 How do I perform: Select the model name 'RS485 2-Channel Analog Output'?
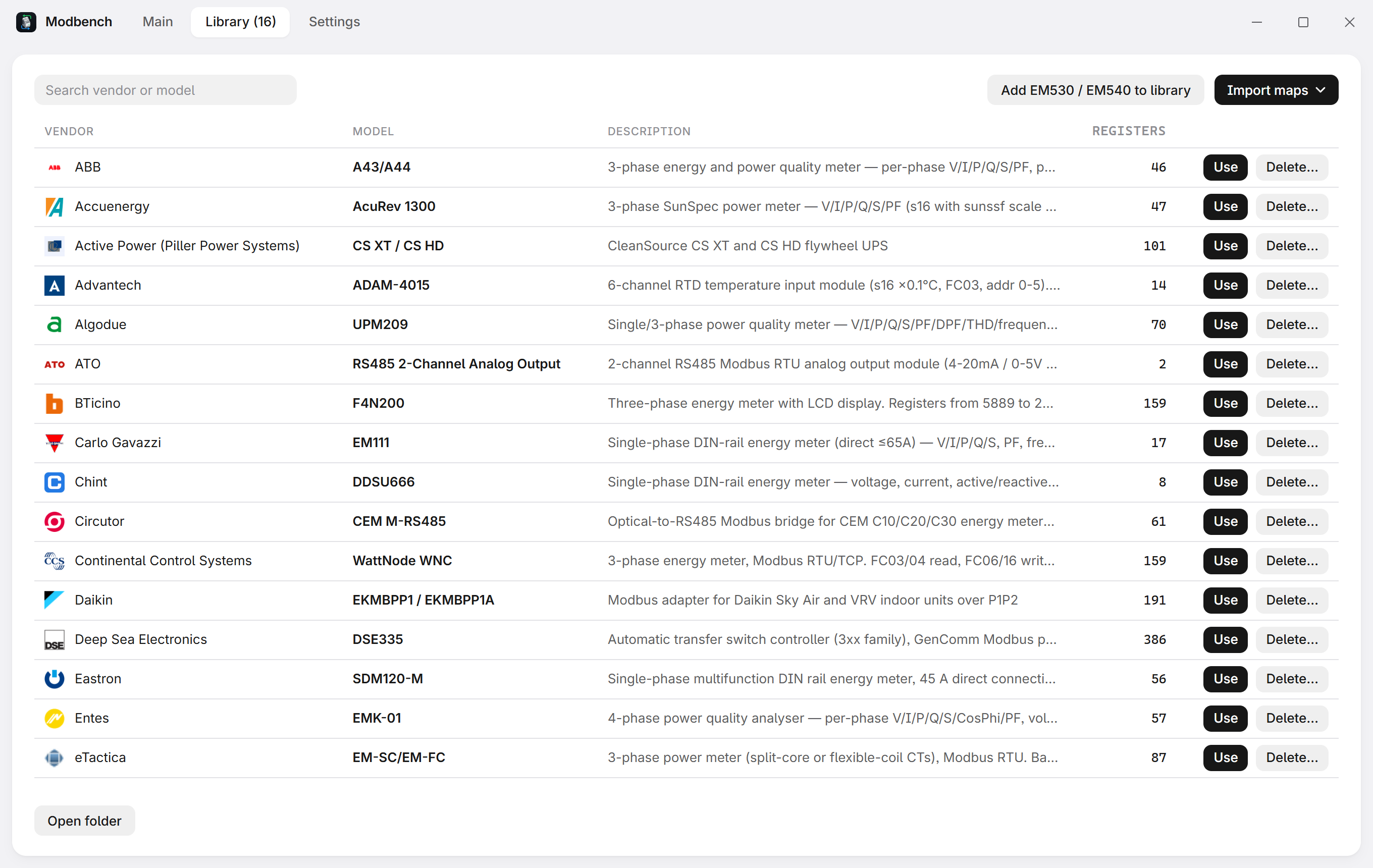coord(456,364)
